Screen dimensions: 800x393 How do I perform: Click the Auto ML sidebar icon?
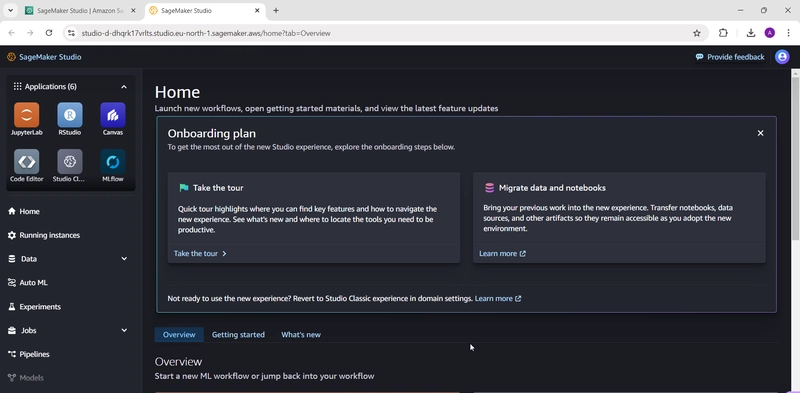tap(12, 283)
